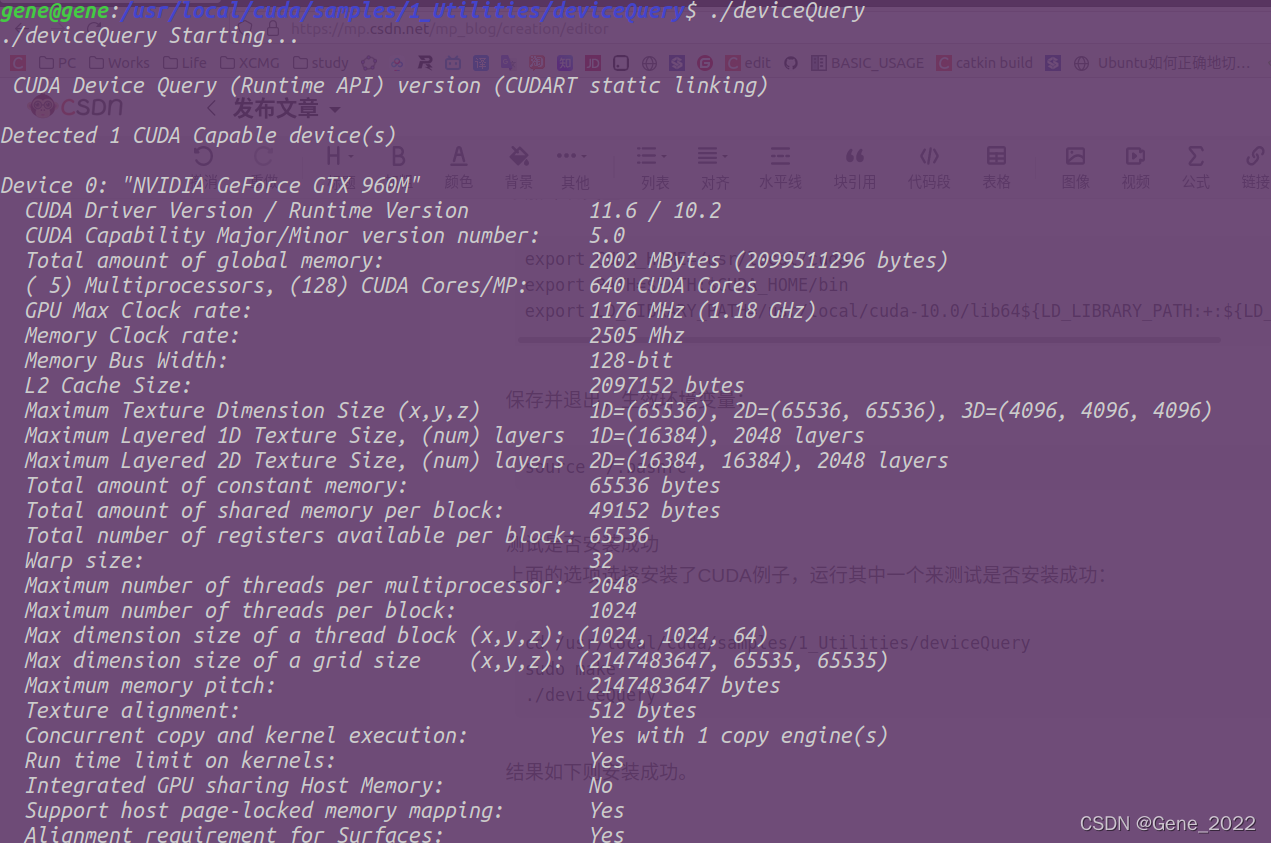Open the Works bookmark folder
Screen dimensions: 1271x843
119,63
